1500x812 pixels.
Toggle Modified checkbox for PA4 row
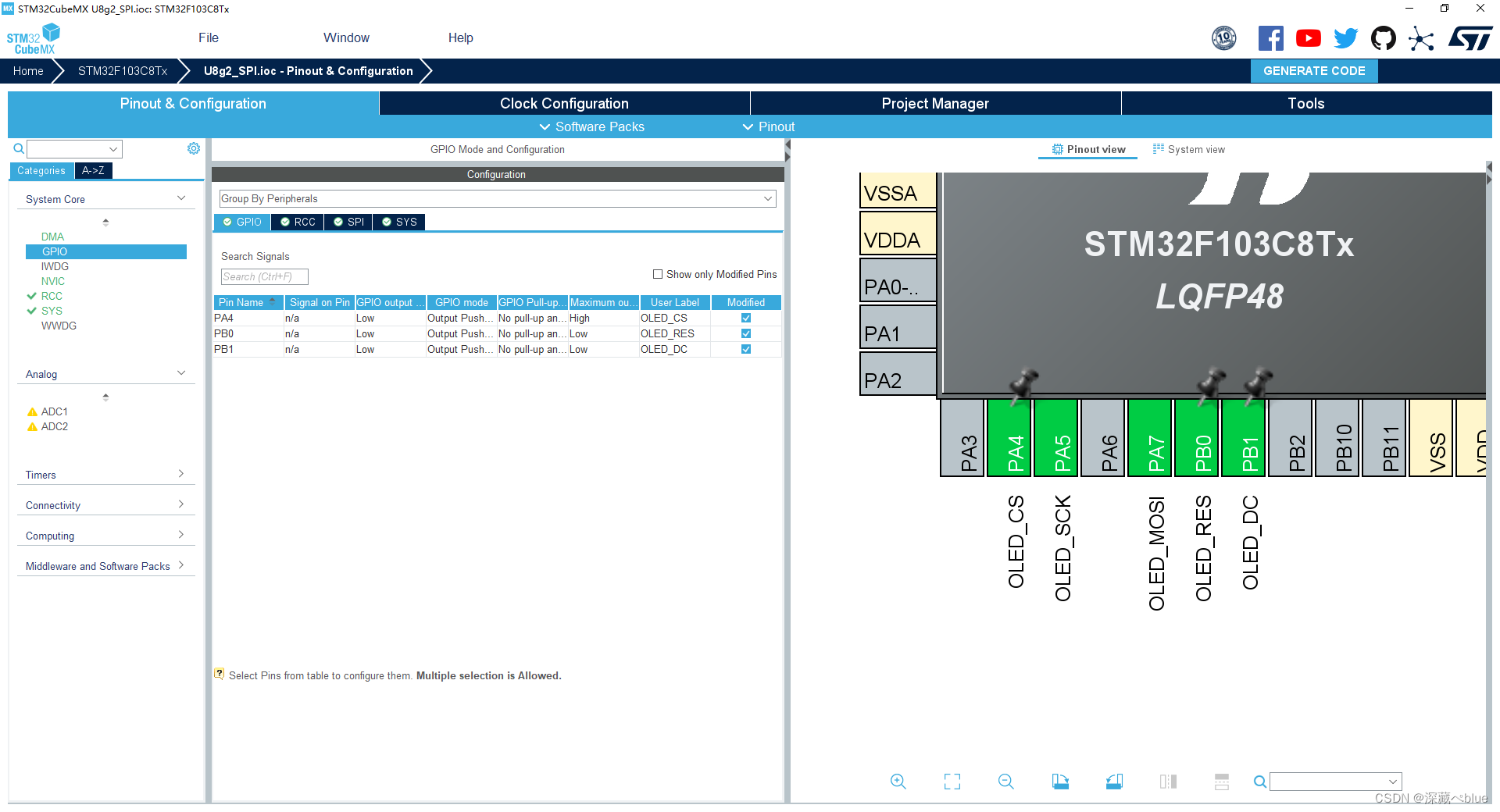[746, 318]
